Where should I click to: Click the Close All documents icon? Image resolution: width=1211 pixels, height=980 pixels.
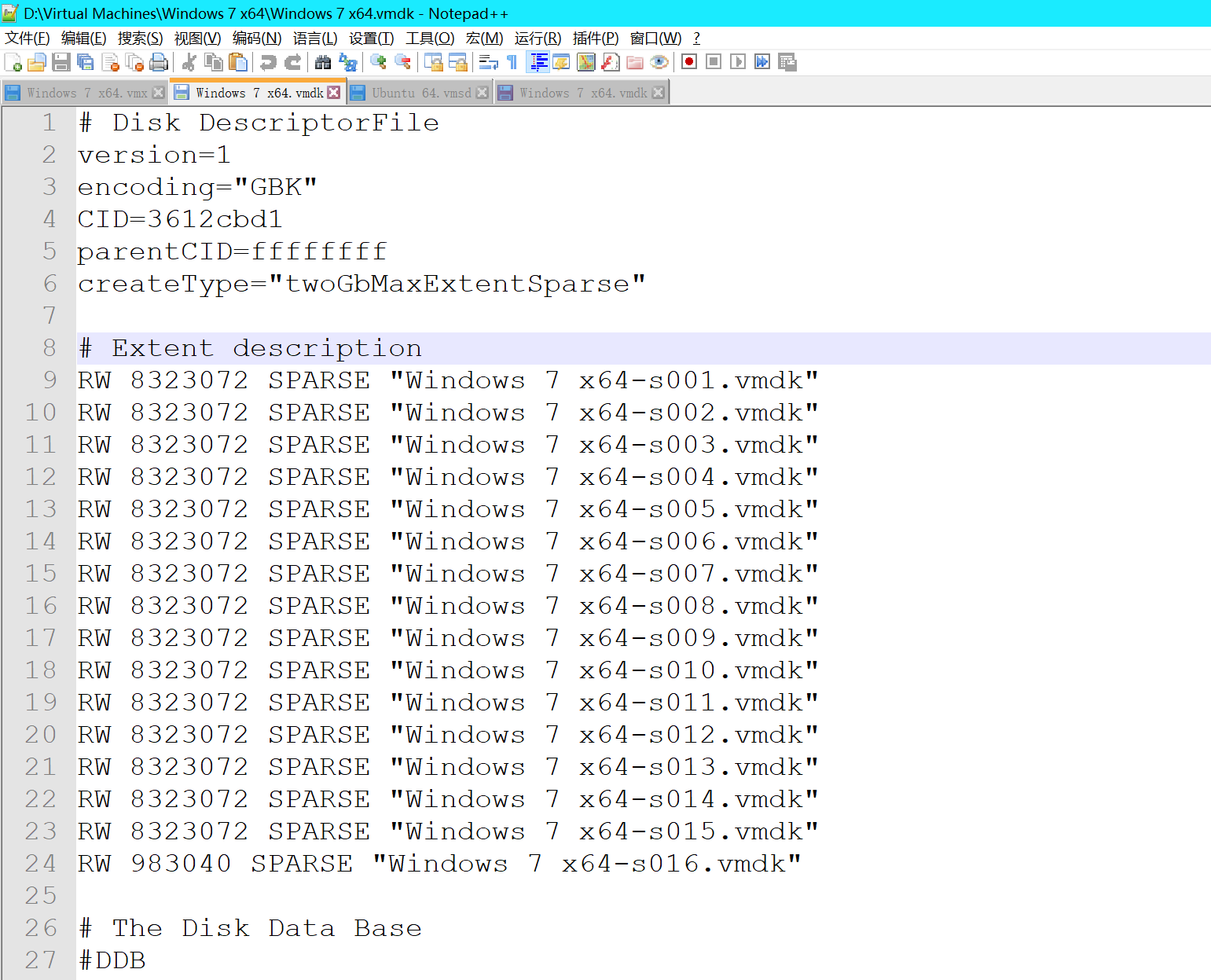click(134, 62)
